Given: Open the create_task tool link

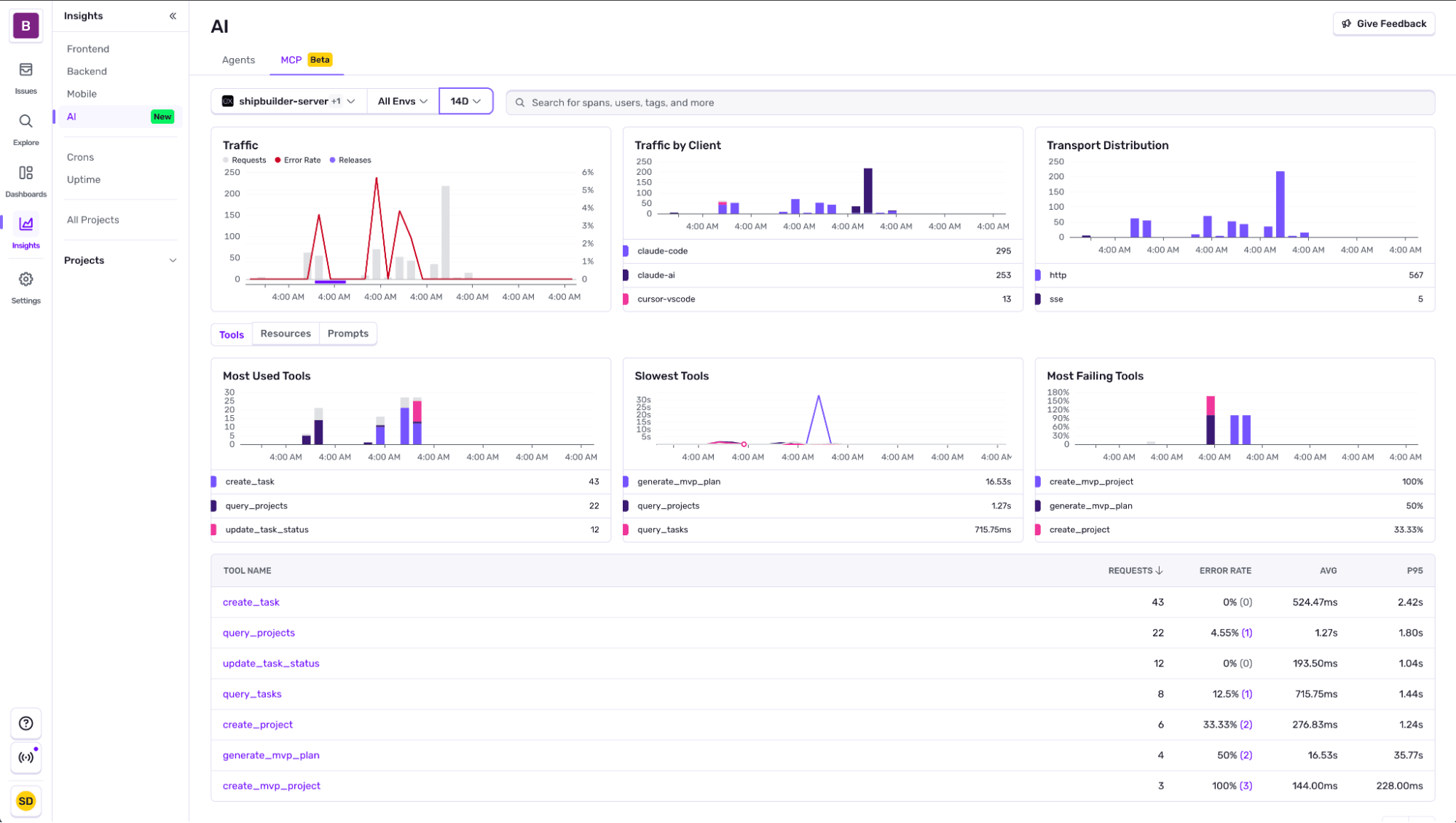Looking at the screenshot, I should click(x=251, y=602).
